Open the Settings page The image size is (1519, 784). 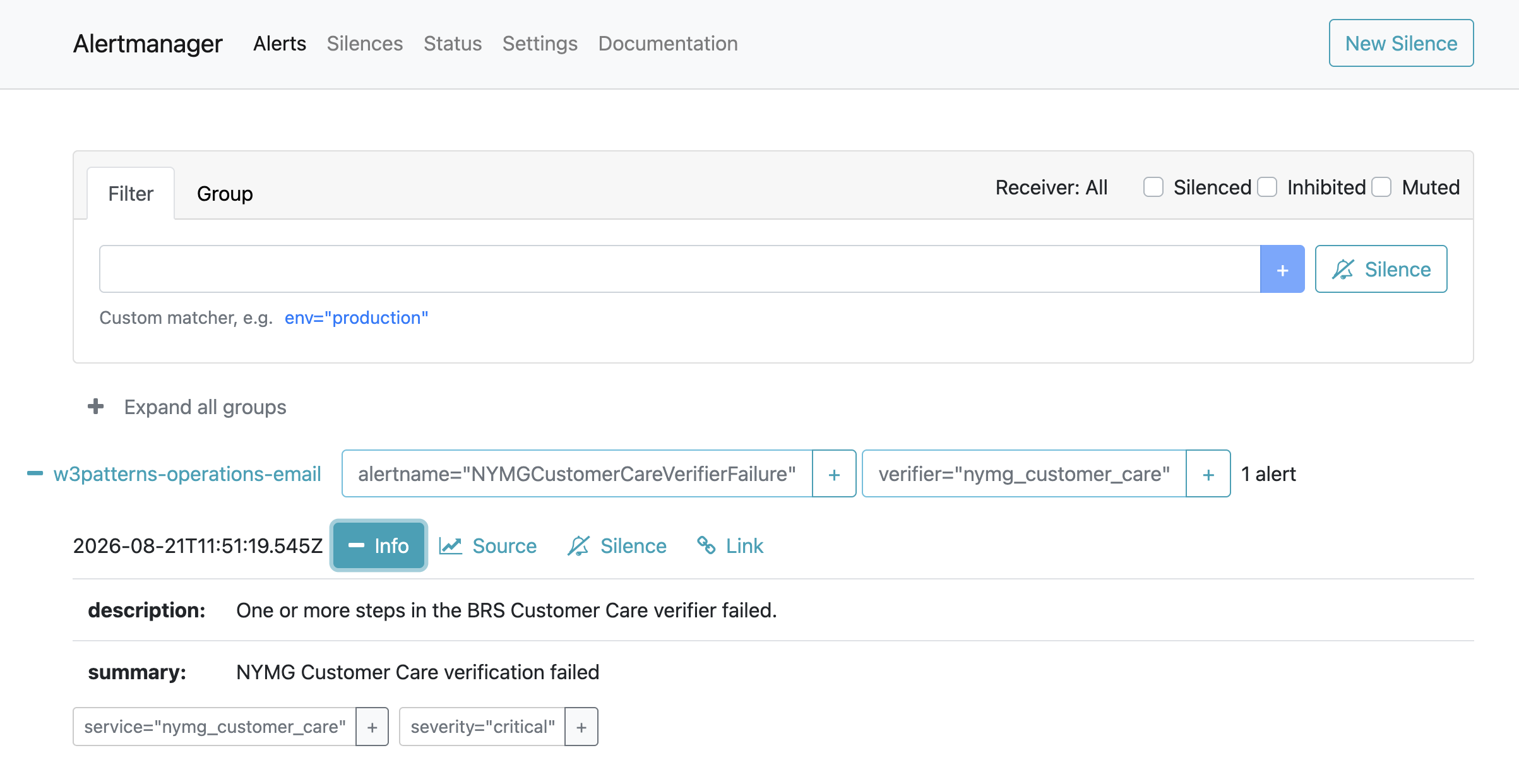click(x=540, y=44)
